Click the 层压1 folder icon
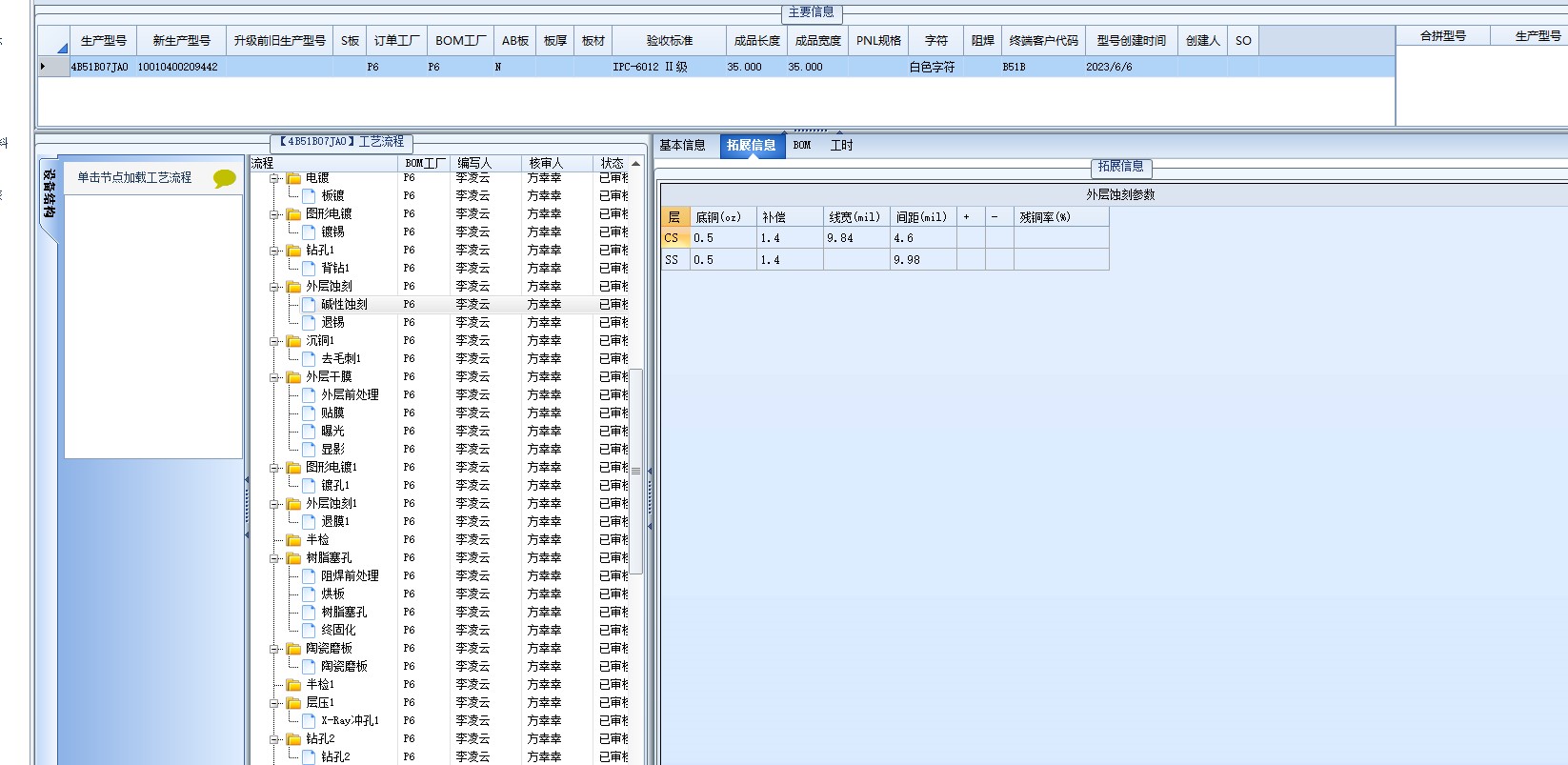The width and height of the screenshot is (1568, 765). click(x=294, y=703)
